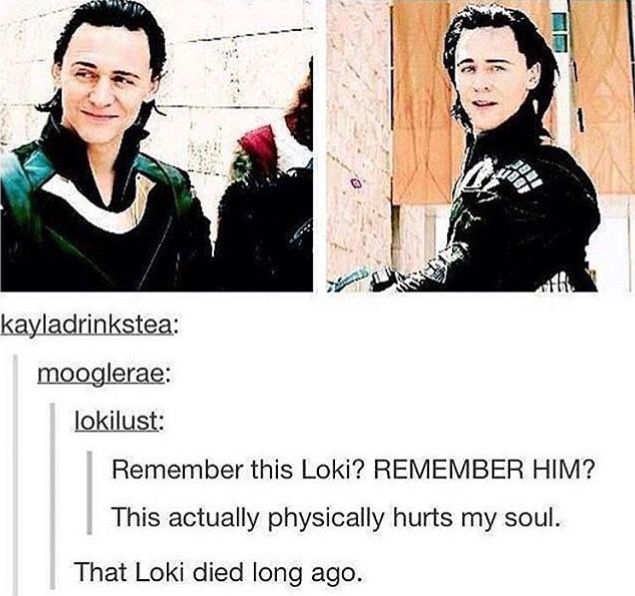
Task: Click the quote bar beside the lokilust username
Action: click(52, 495)
